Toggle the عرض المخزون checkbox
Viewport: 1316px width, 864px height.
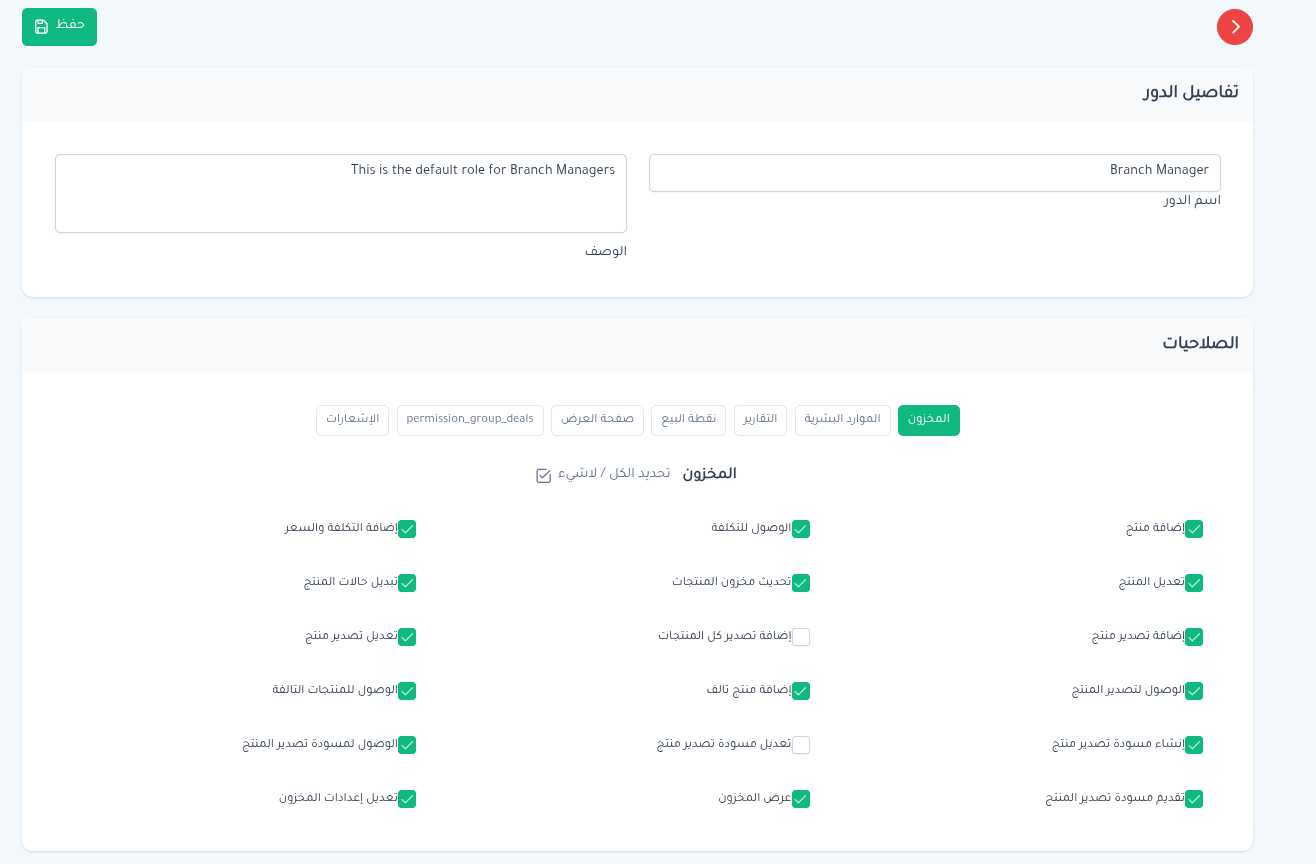801,799
